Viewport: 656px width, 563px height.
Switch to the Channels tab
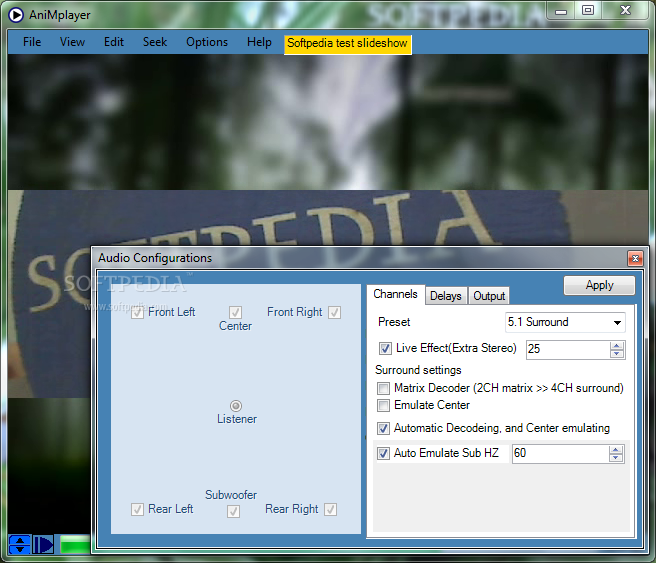pyautogui.click(x=395, y=294)
